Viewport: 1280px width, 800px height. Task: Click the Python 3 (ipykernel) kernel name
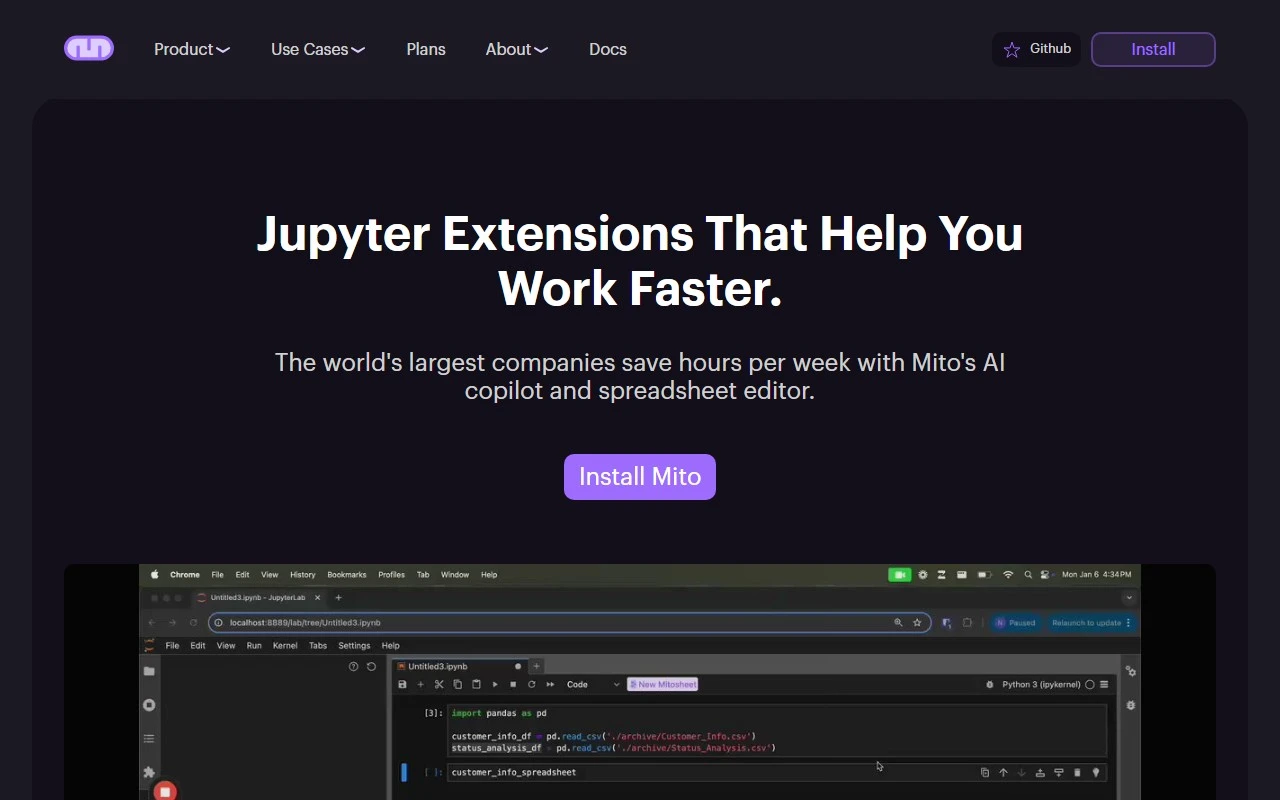click(x=1041, y=685)
